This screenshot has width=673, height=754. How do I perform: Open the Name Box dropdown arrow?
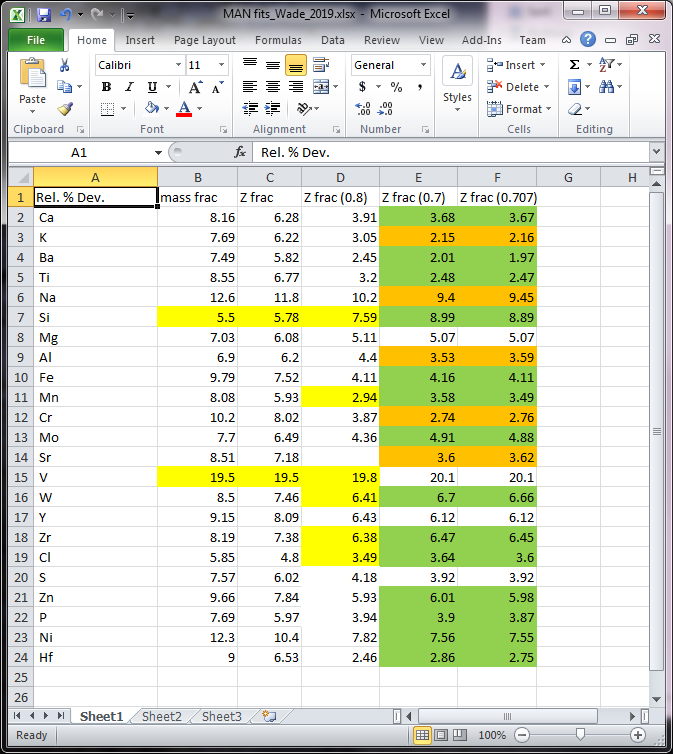158,152
